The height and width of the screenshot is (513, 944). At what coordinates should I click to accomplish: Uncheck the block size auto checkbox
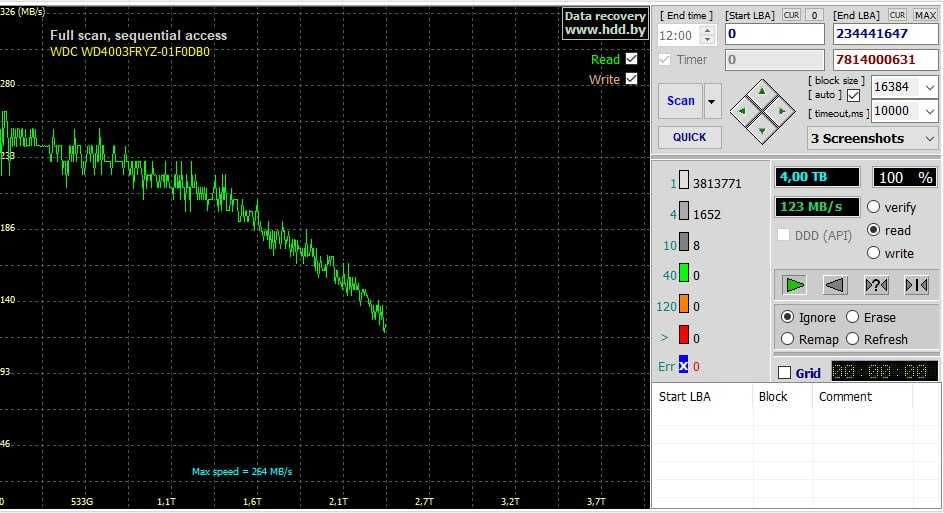click(853, 95)
